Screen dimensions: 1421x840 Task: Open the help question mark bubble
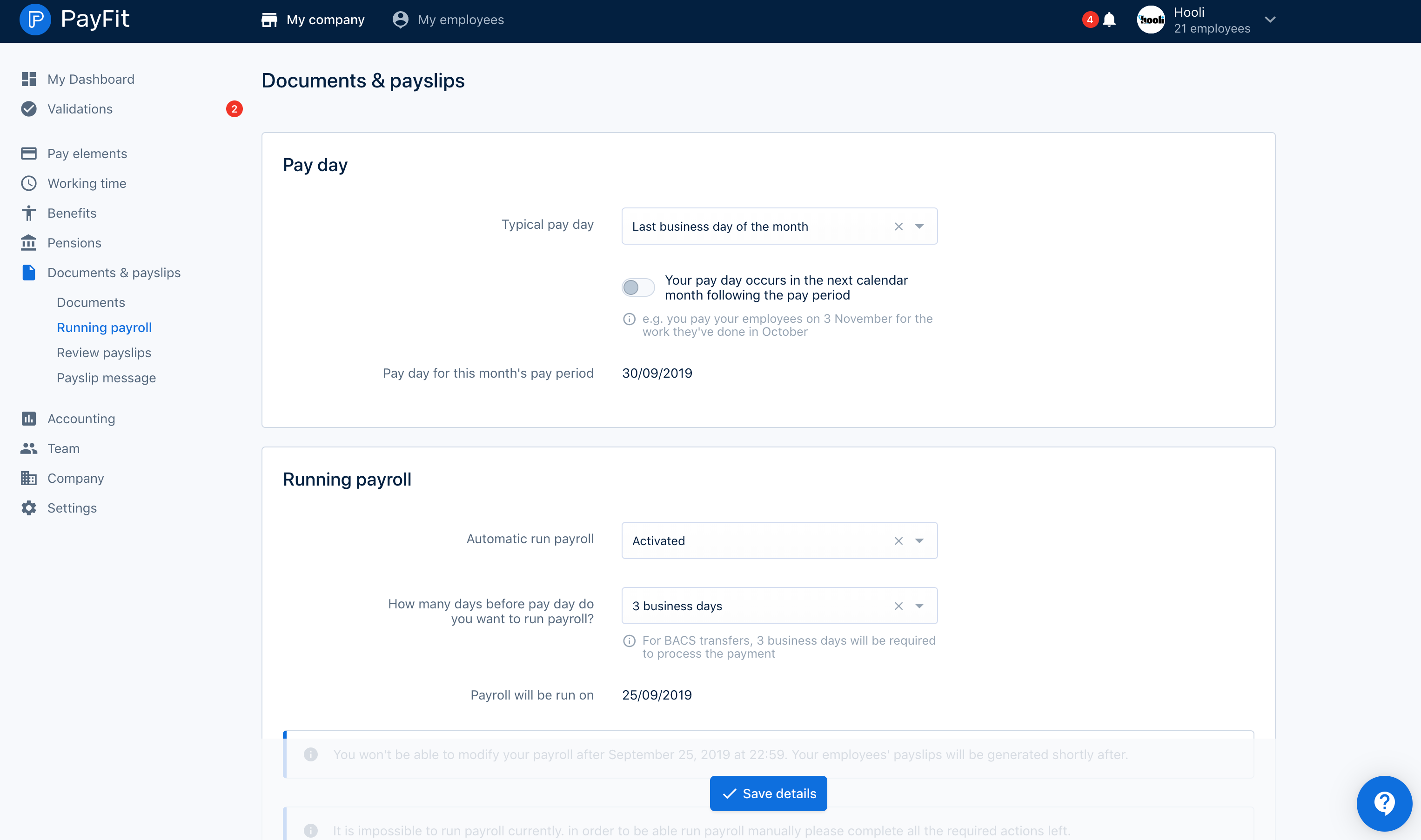pyautogui.click(x=1384, y=803)
